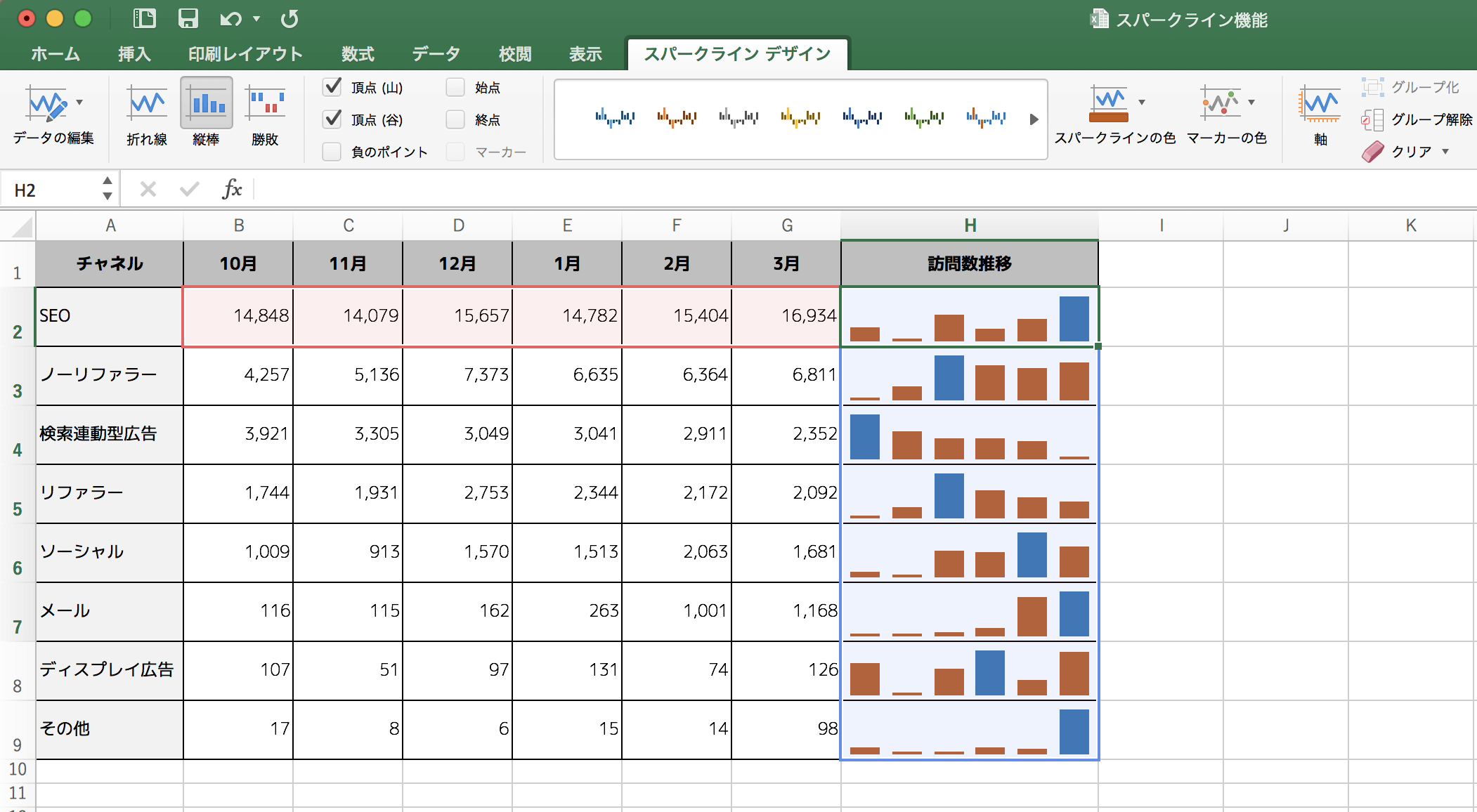Click the 訪問数推移 header cell
This screenshot has width=1477, height=812.
coord(970,263)
